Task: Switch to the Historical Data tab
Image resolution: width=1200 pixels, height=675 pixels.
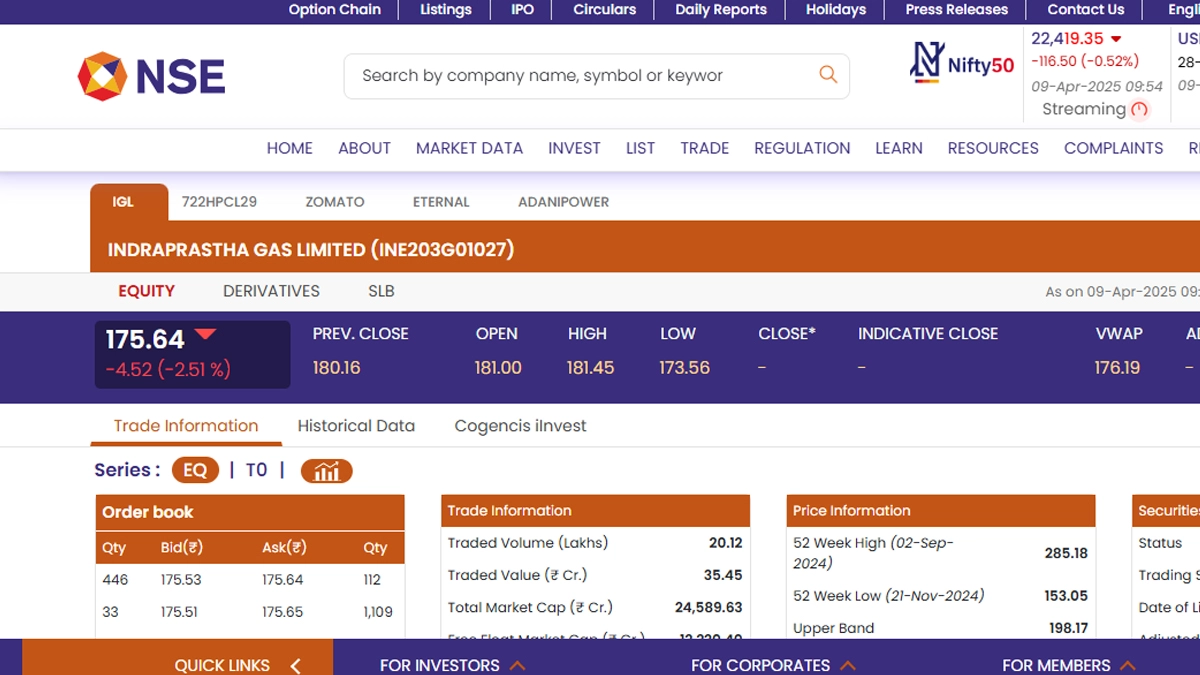Action: 356,426
